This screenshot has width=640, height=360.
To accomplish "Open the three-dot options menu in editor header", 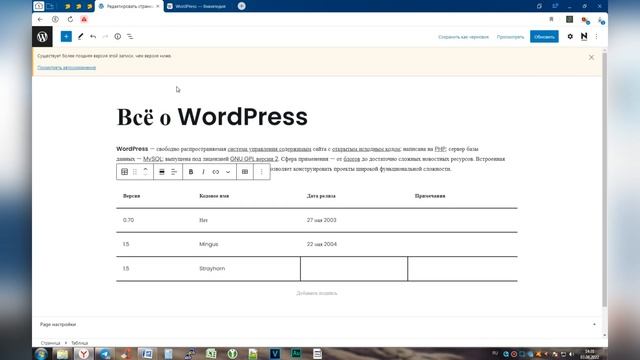I will click(596, 37).
